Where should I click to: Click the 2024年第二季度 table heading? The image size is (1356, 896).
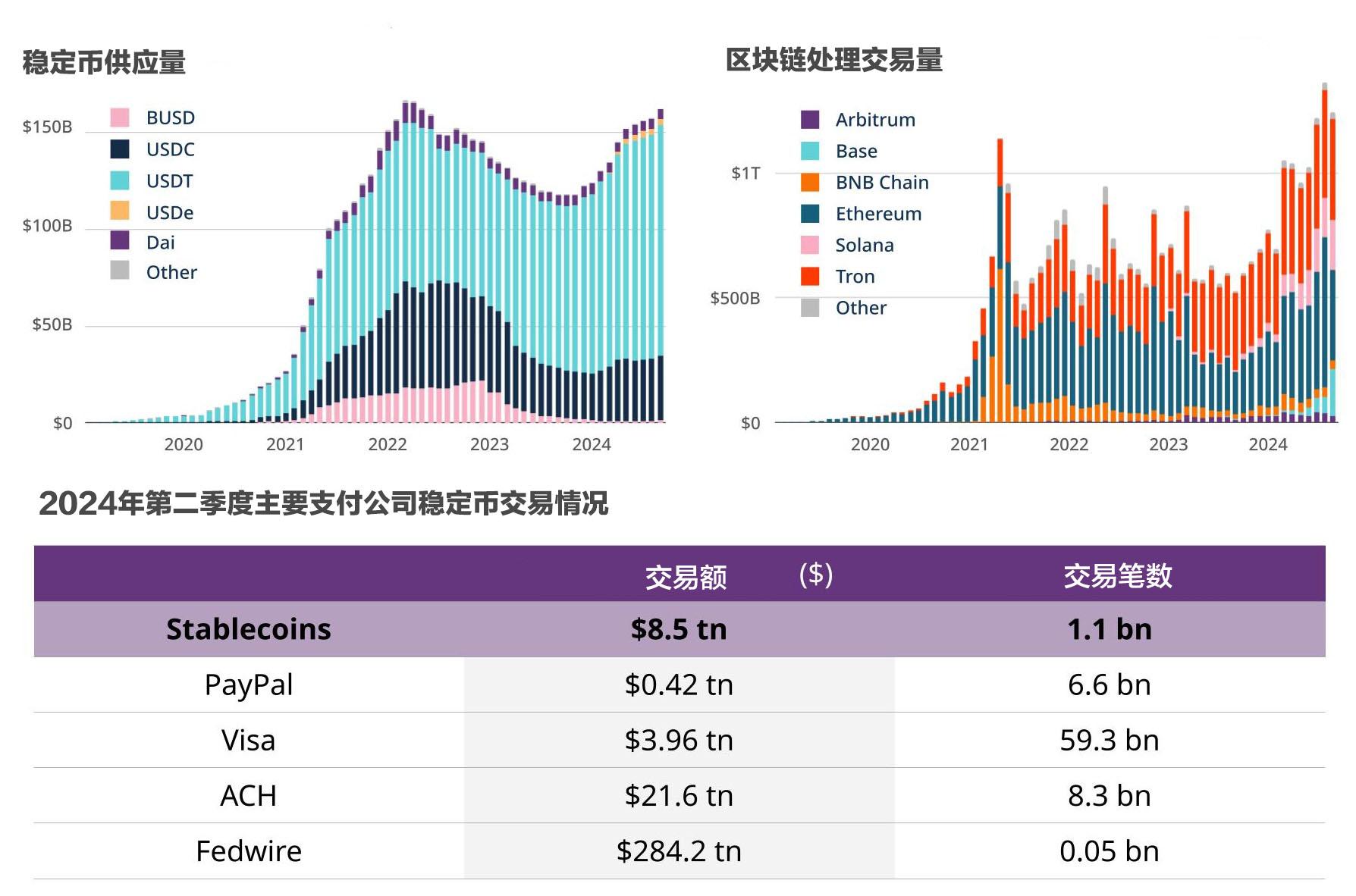coord(323,503)
